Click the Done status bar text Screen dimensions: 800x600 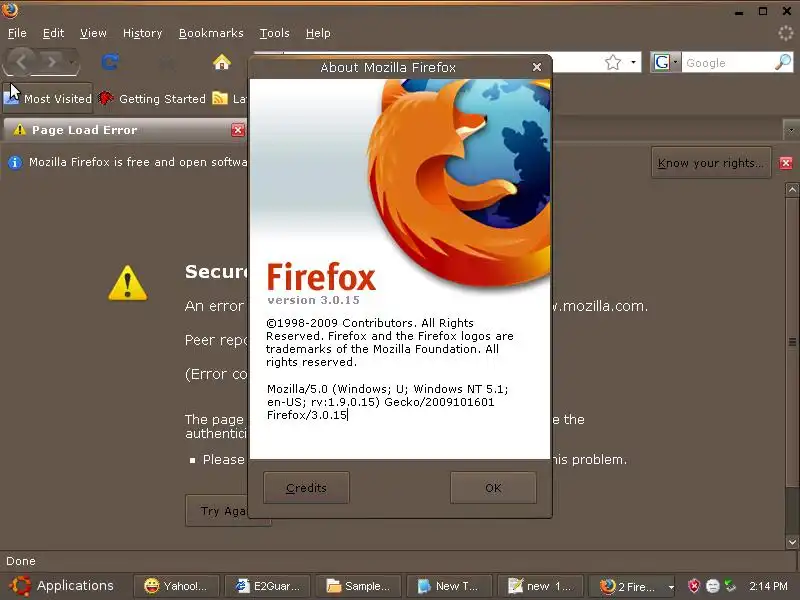(x=21, y=561)
